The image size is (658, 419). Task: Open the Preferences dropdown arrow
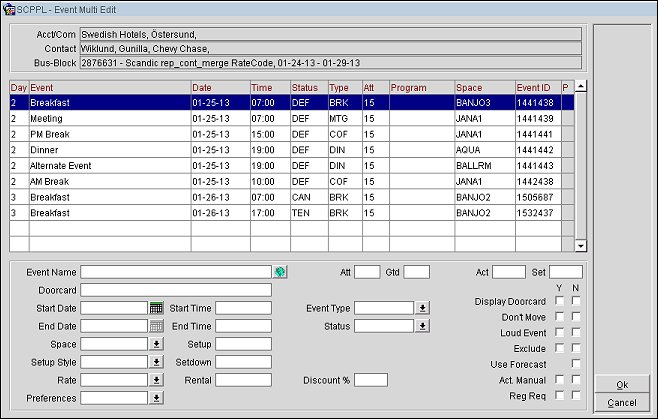[156, 398]
